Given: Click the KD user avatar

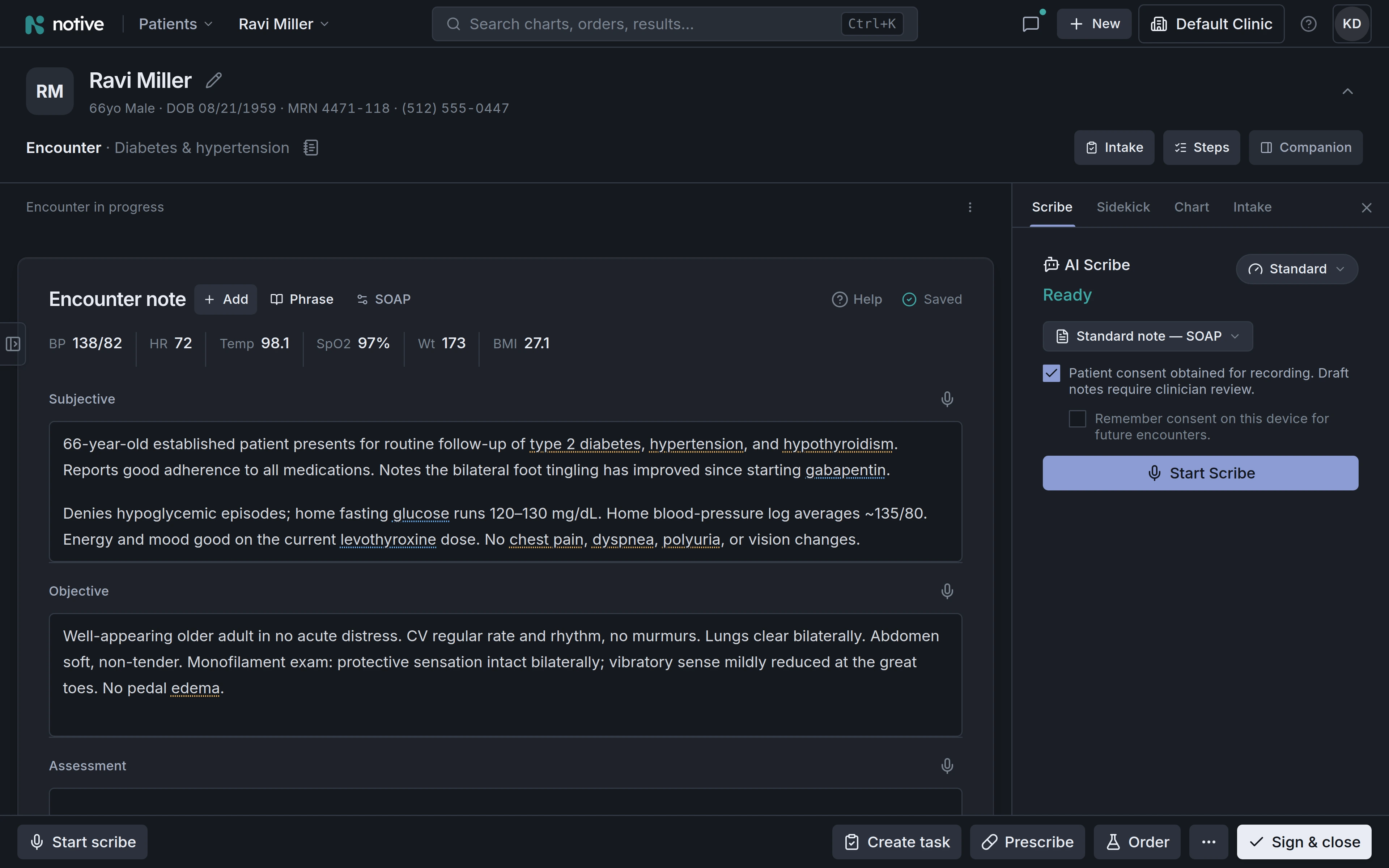Looking at the screenshot, I should click(x=1351, y=24).
